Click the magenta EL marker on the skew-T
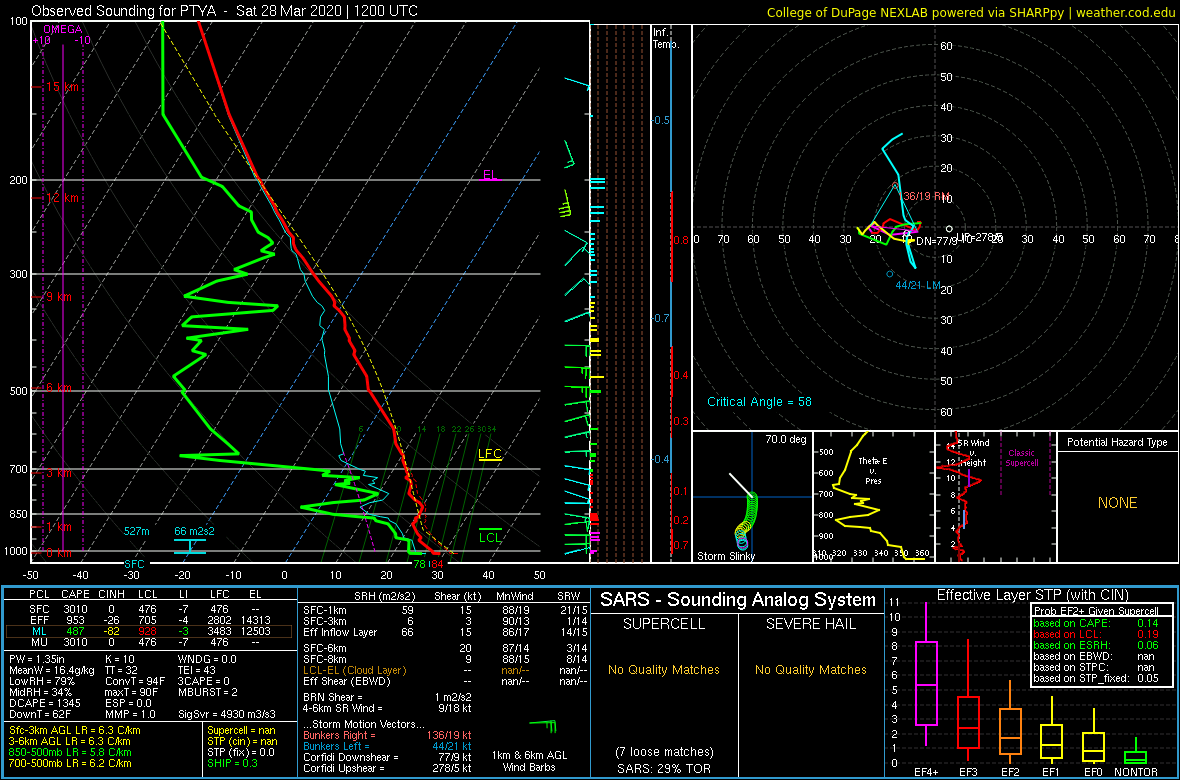This screenshot has height=780, width=1180. click(491, 175)
